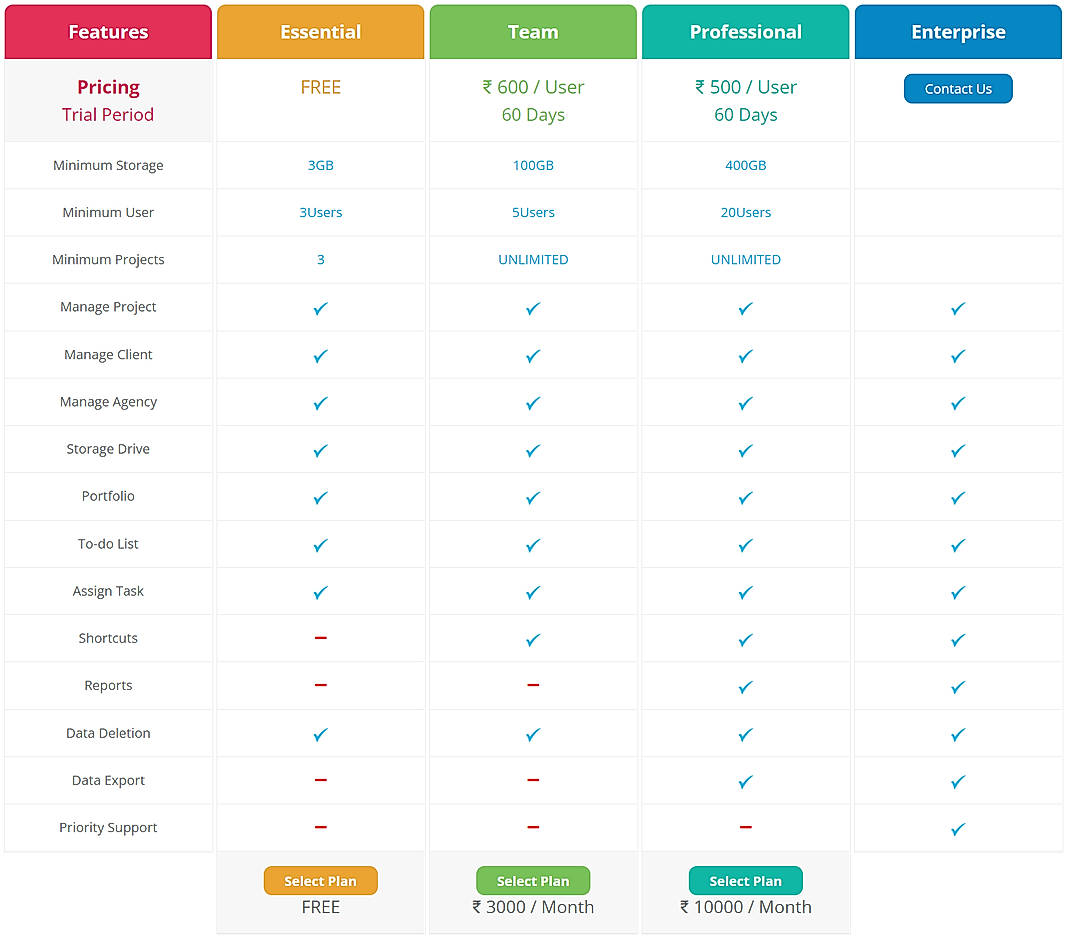The image size is (1070, 941).
Task: Click the Storage Drive checkmark under Team
Action: (533, 450)
